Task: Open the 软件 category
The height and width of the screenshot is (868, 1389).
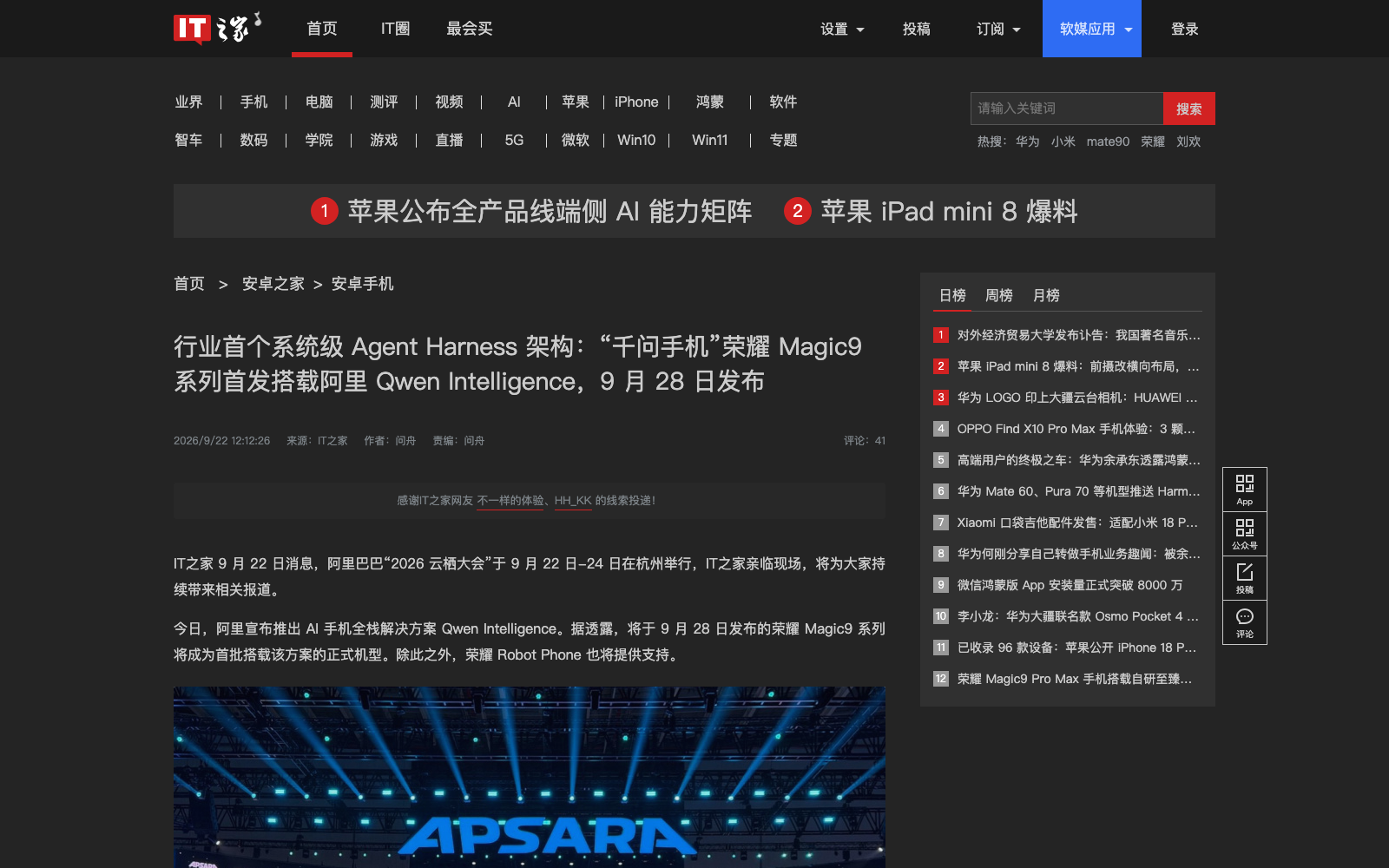Action: point(783,102)
